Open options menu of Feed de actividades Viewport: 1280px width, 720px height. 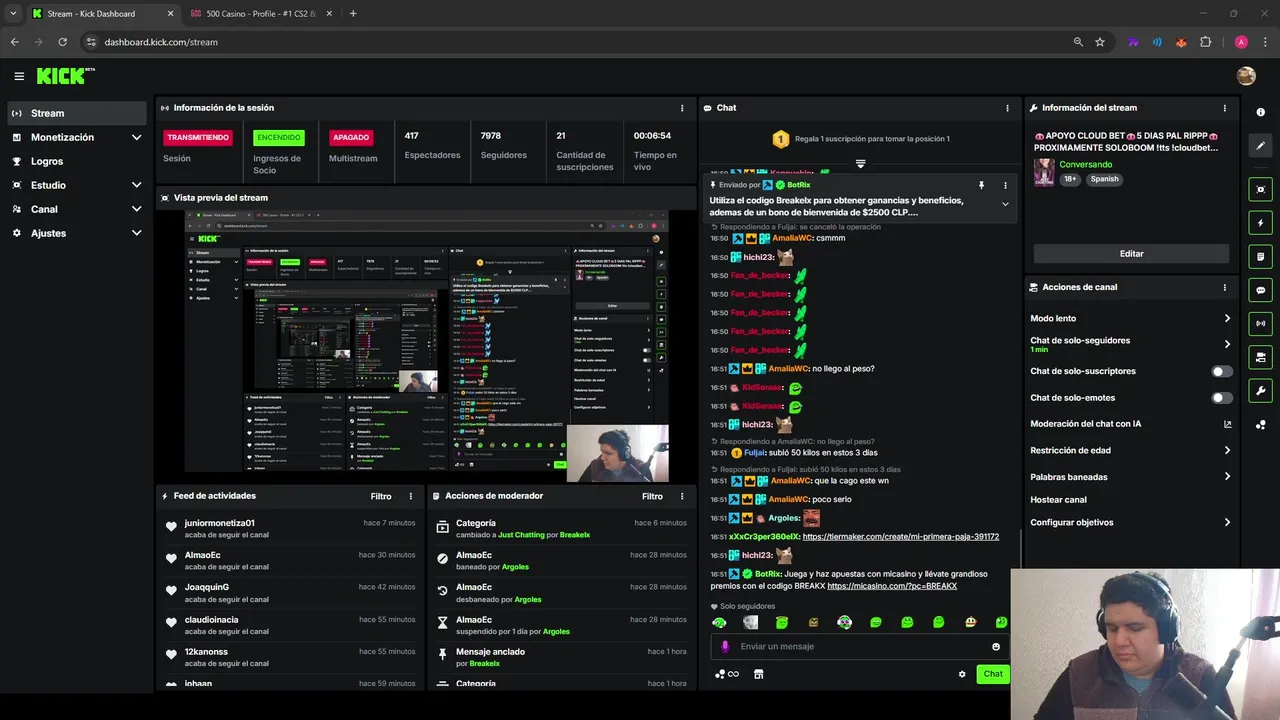pyautogui.click(x=410, y=496)
